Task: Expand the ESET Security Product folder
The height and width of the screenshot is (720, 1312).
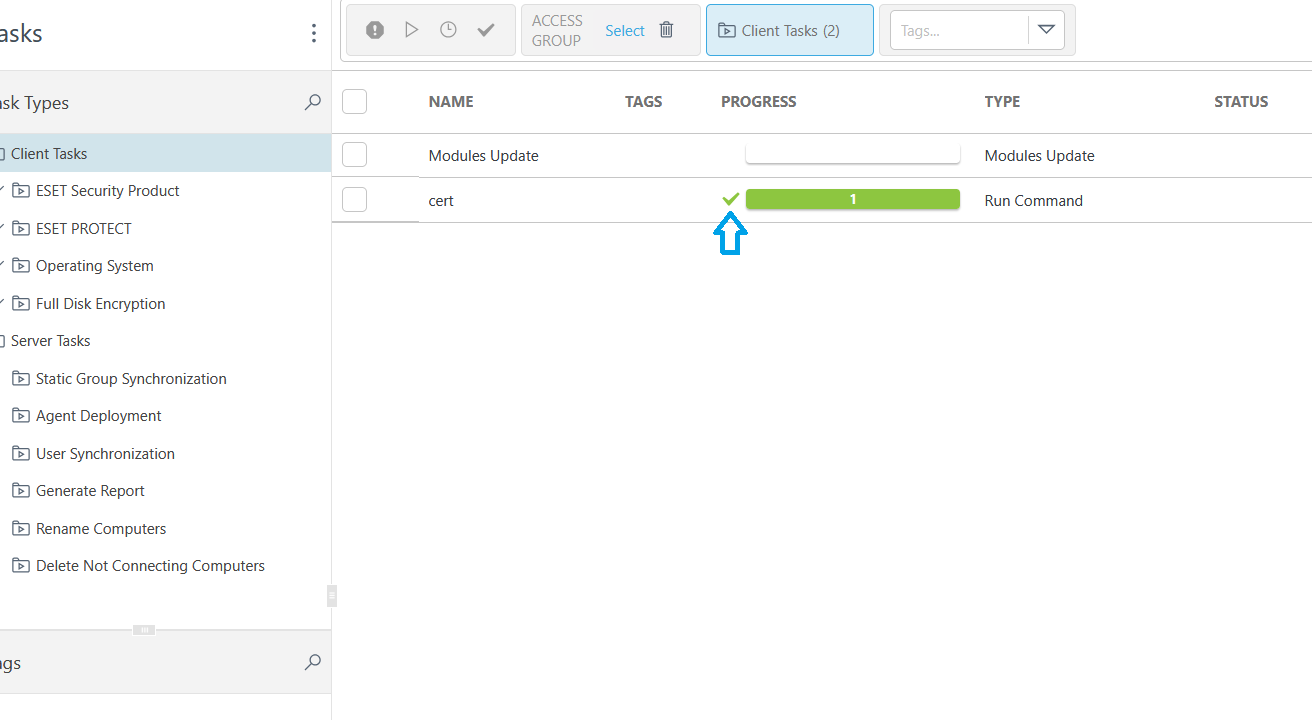Action: pos(4,190)
